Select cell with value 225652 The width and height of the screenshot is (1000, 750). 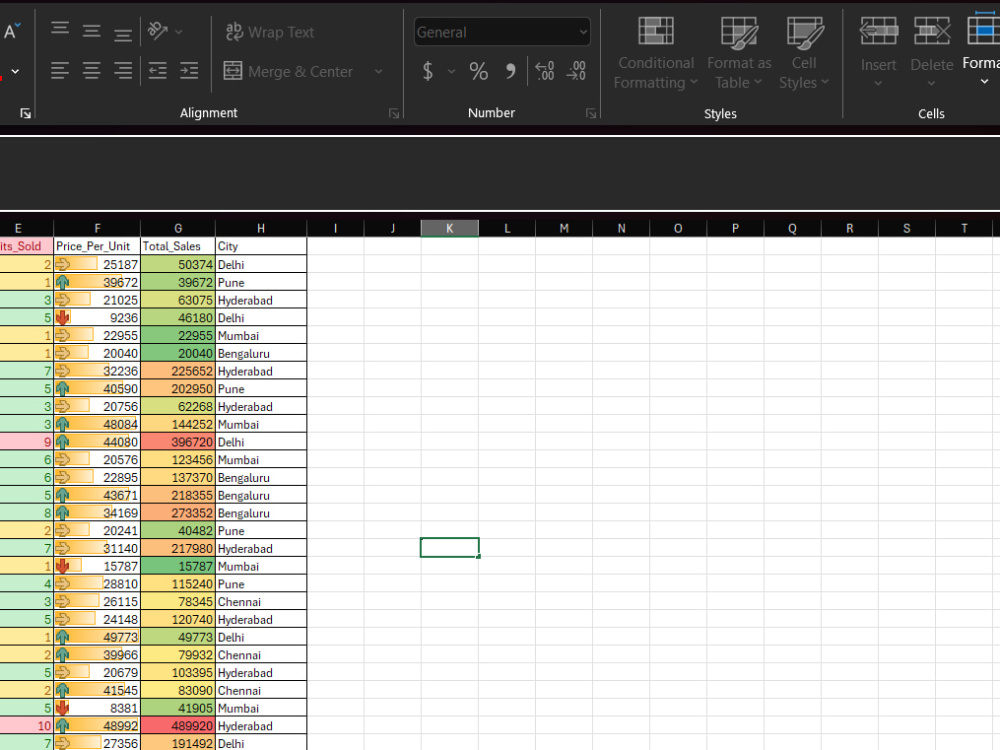click(178, 371)
